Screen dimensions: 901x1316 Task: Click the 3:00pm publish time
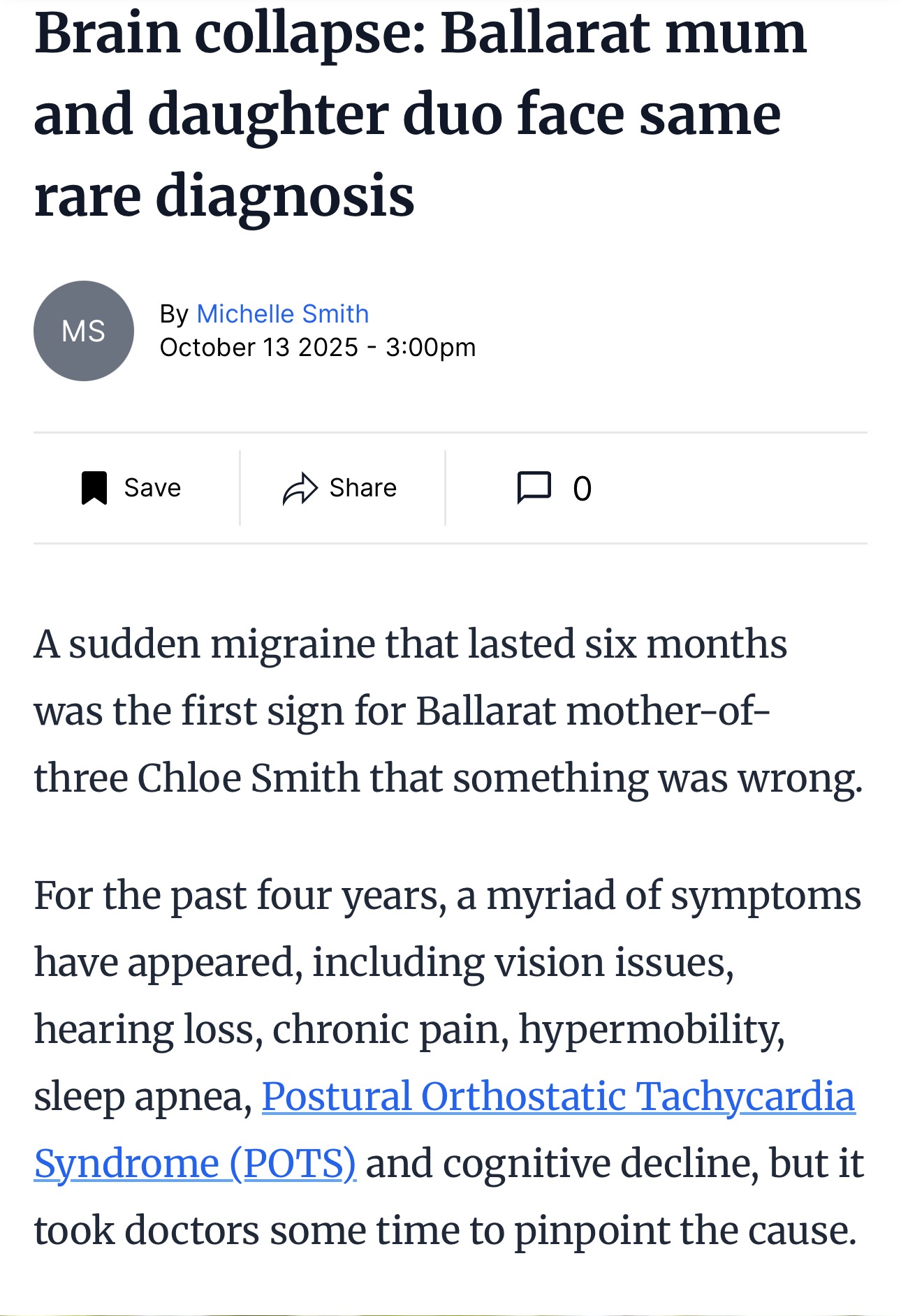coord(430,348)
